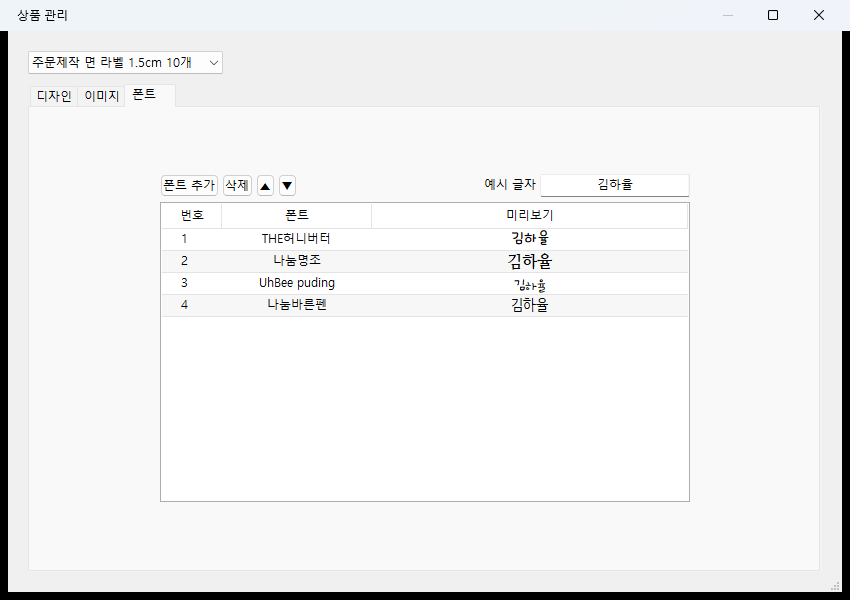Click the preview text for UhBee puding

530,285
